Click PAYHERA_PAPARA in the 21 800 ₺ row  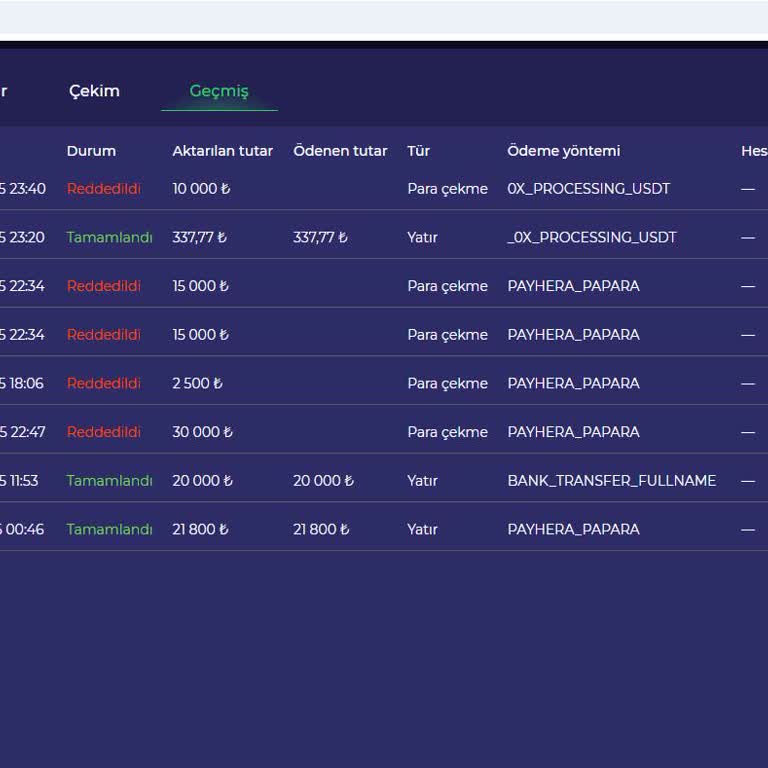pyautogui.click(x=573, y=530)
